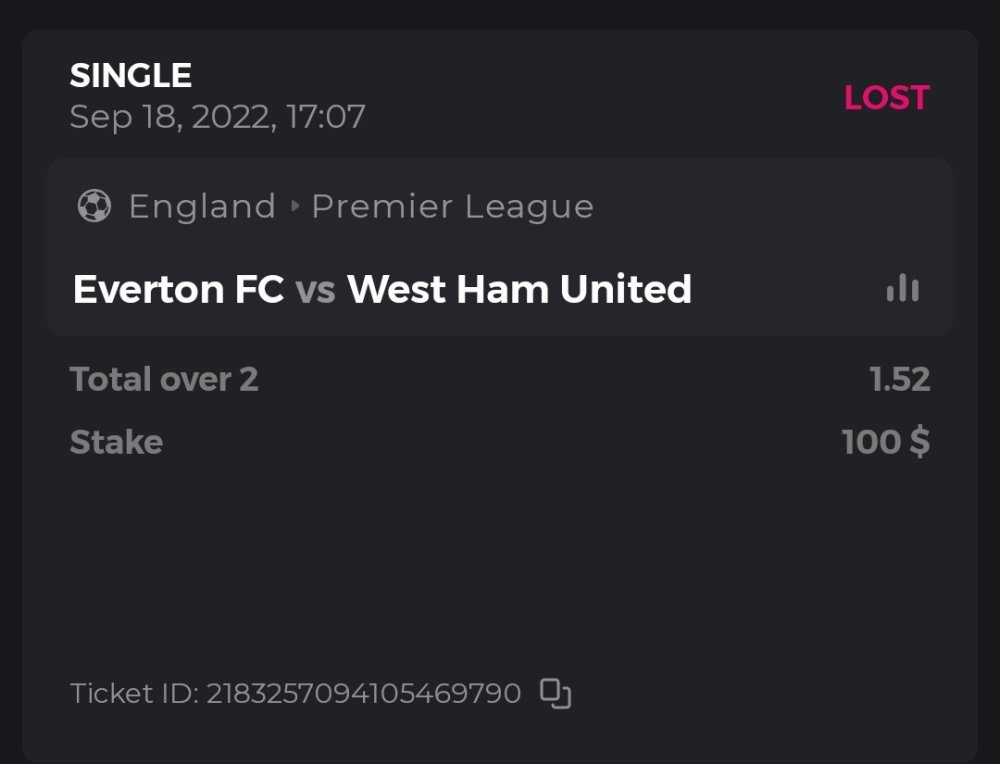Click the arrow between England and Premier League
Screen dimensions: 1000x764
click(294, 207)
